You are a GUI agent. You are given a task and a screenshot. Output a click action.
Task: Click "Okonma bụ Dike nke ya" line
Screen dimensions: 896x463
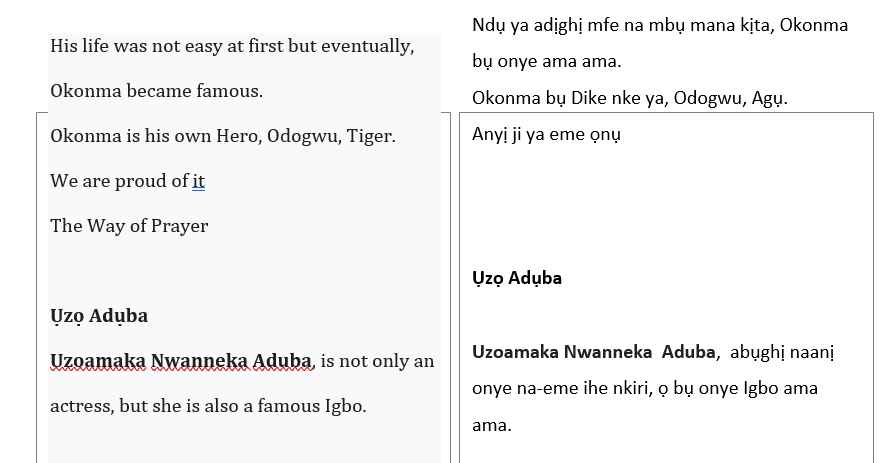630,98
